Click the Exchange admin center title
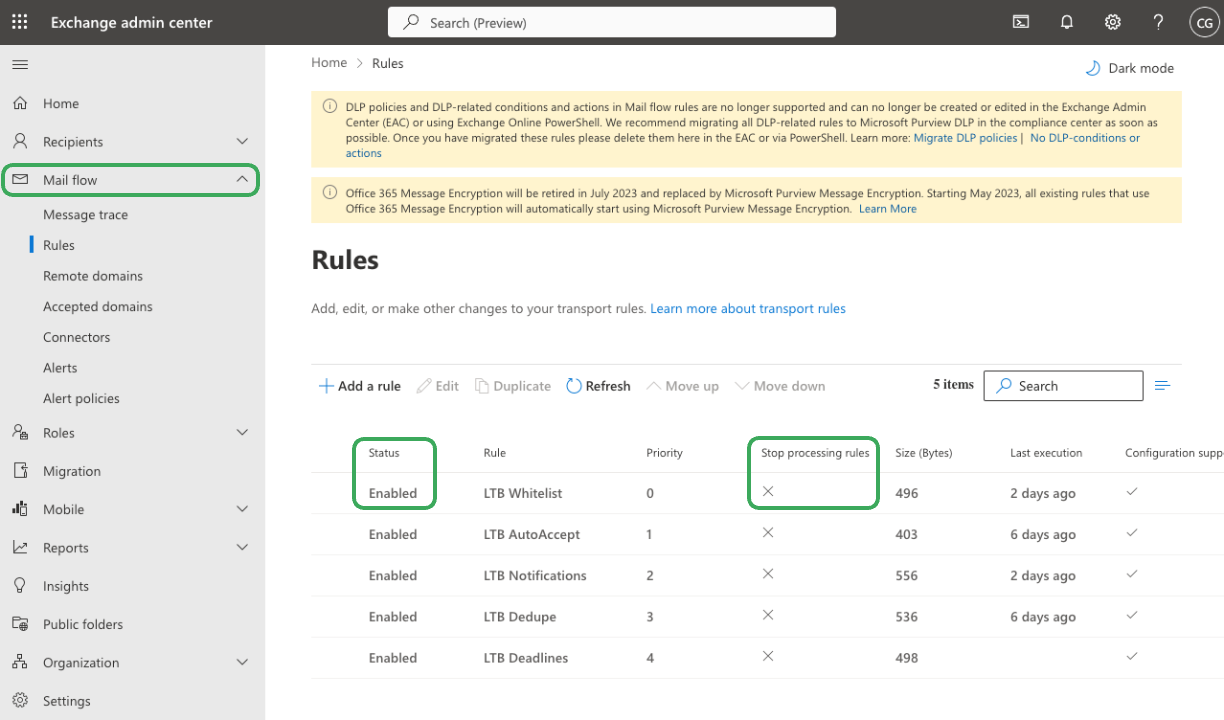Screen dimensions: 1224x720 point(131,22)
